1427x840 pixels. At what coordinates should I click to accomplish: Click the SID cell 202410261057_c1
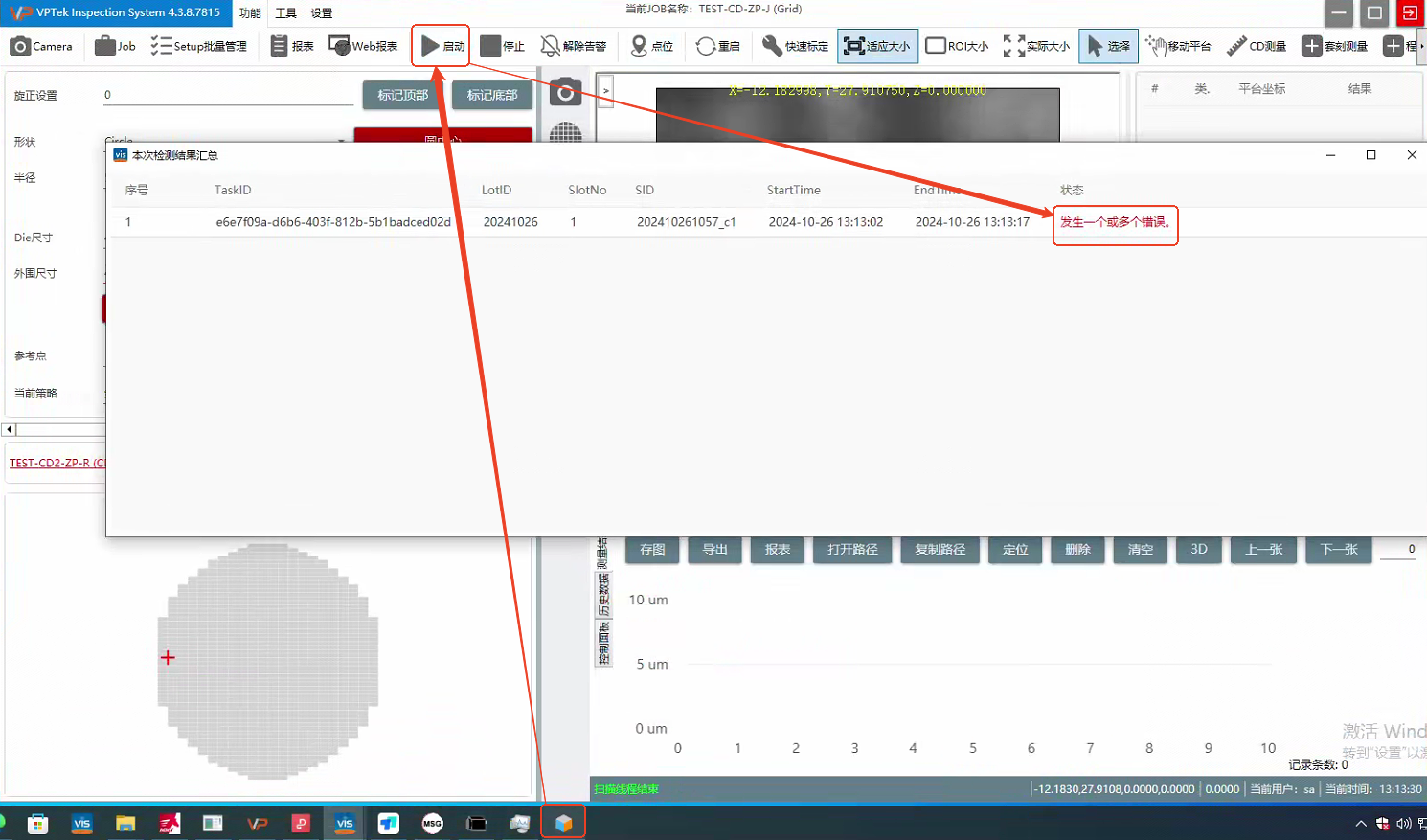[x=686, y=222]
